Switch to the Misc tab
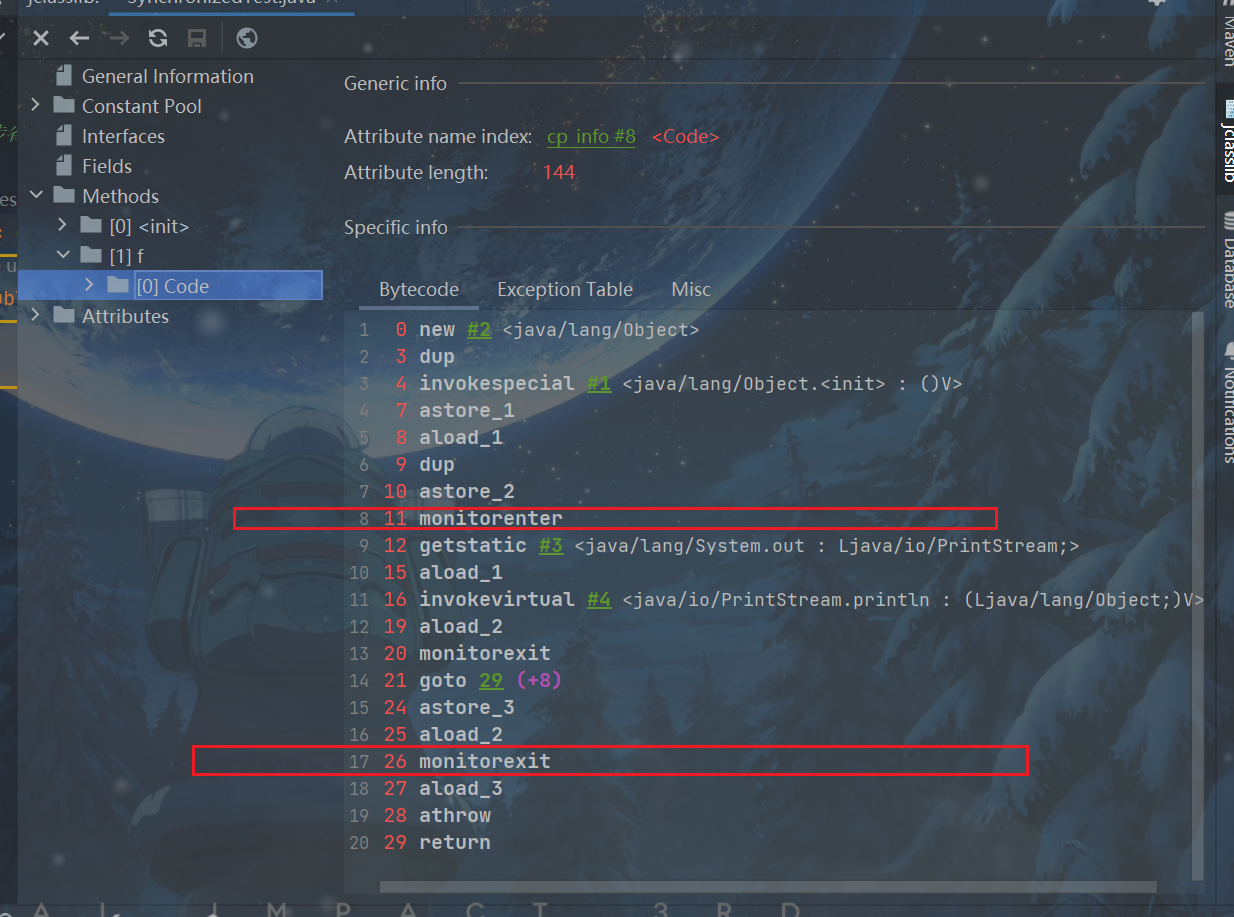This screenshot has height=917, width=1234. tap(690, 289)
